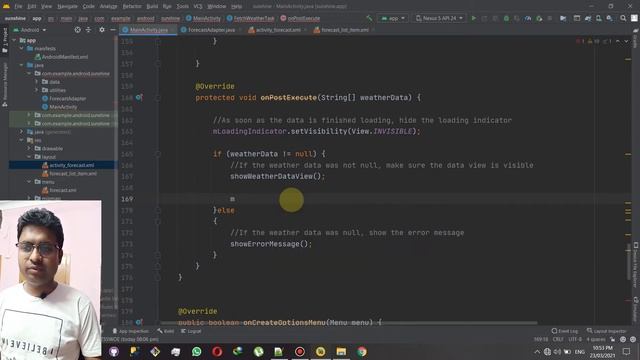Click MainActivity in navigation breadcrumb
Viewport: 640px width, 360px height.
point(203,18)
